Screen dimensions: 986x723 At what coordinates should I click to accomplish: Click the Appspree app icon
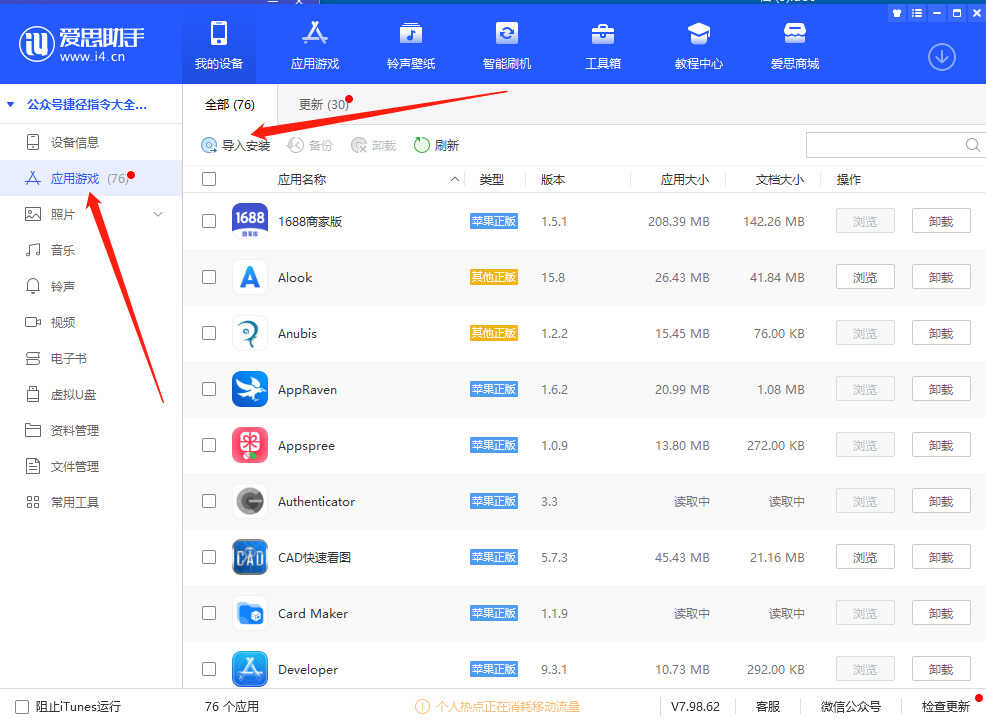(x=250, y=445)
